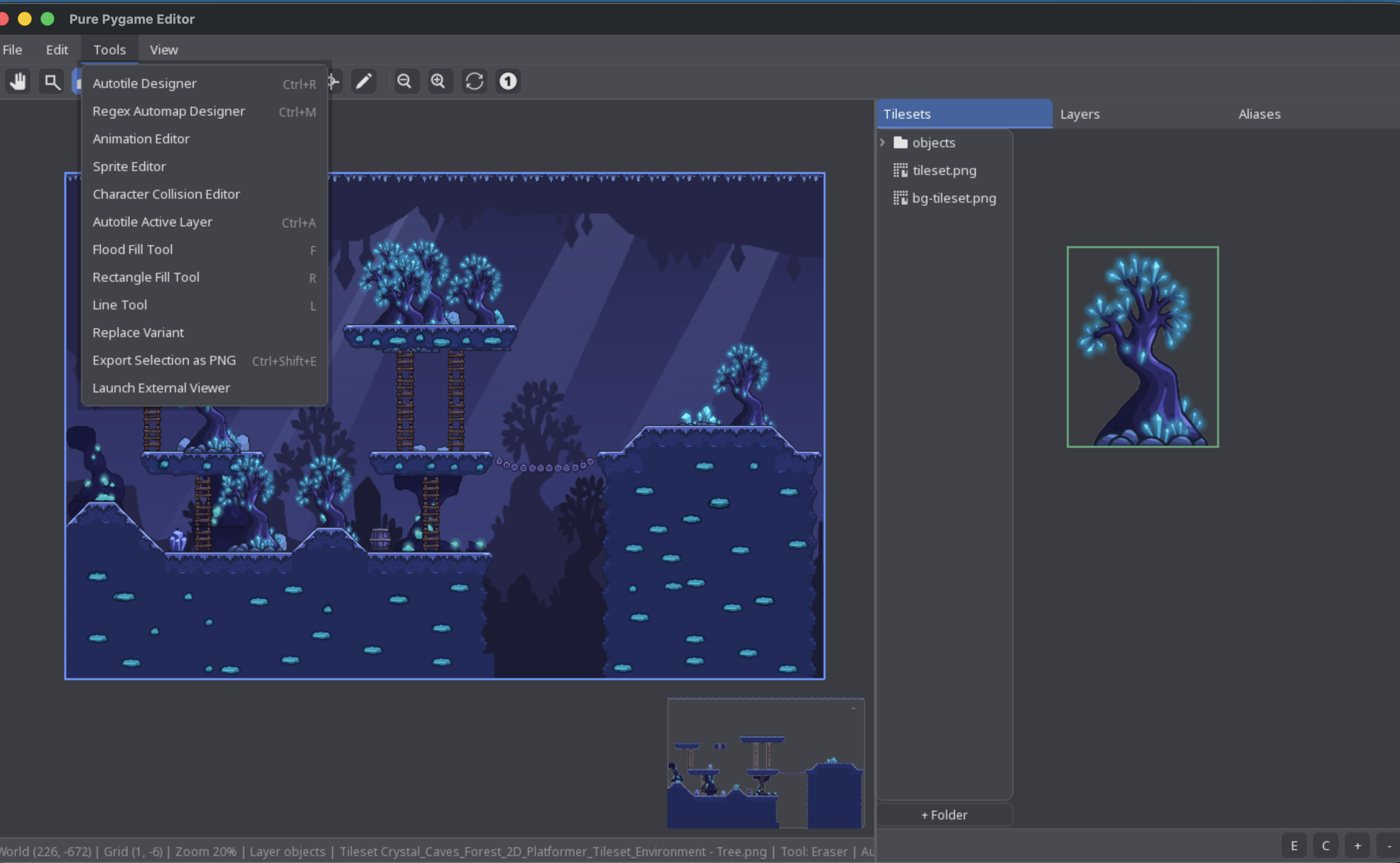Select Replace Variant
Screen dimensions: 1400x863
pyautogui.click(x=204, y=333)
